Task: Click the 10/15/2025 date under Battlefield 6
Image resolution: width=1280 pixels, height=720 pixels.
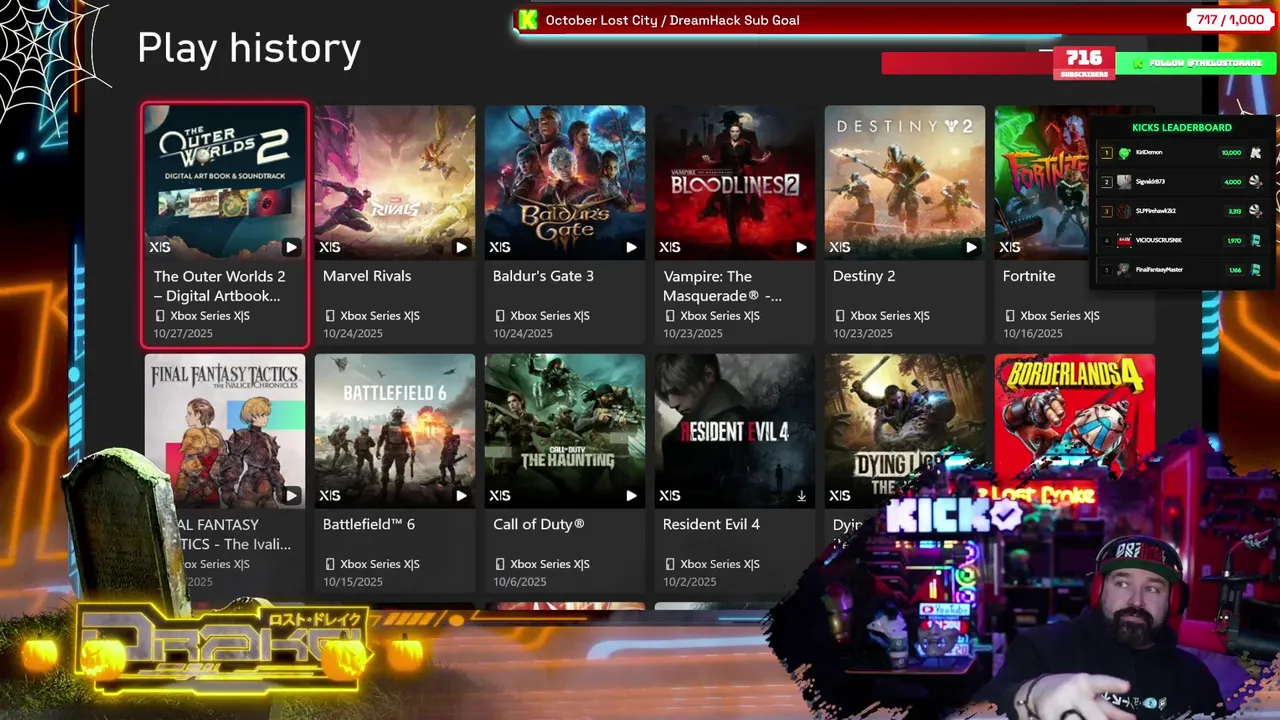Action: click(352, 581)
